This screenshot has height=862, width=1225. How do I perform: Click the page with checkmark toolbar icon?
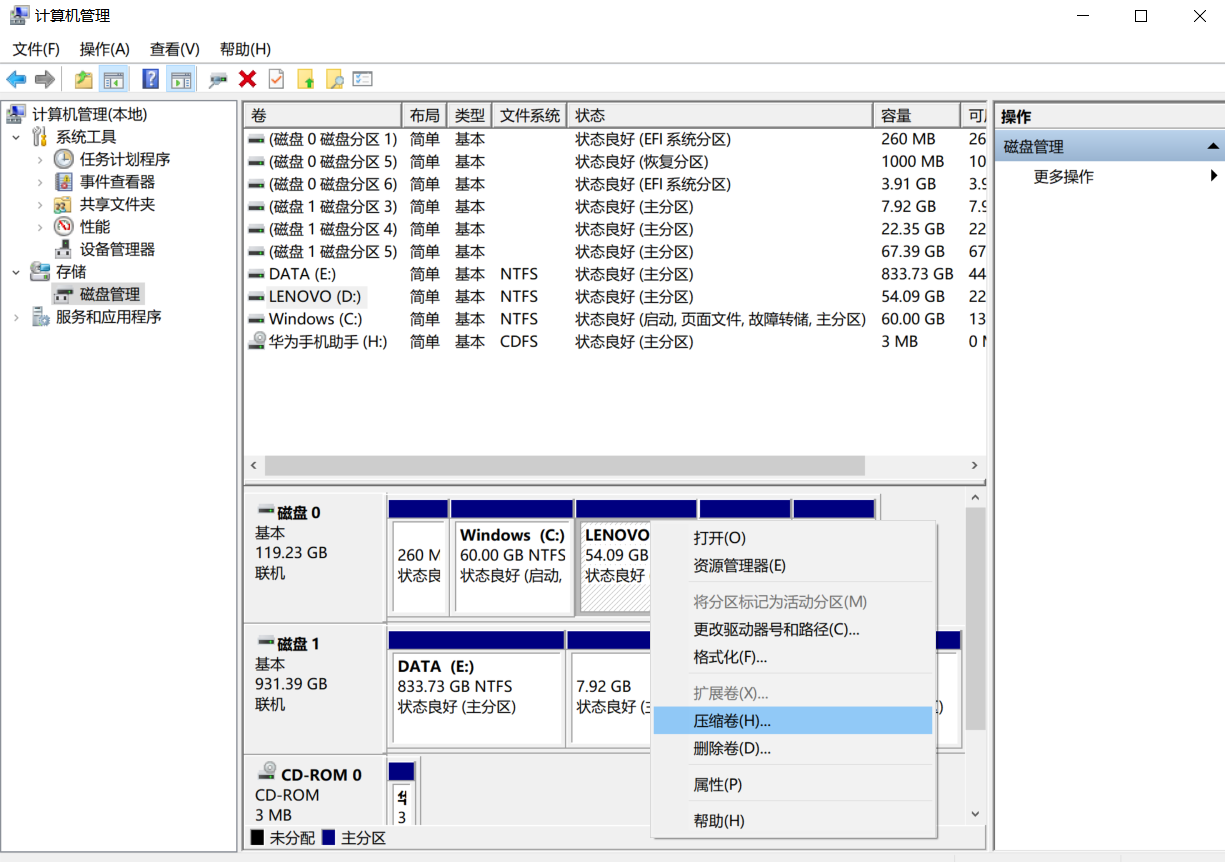[x=276, y=79]
